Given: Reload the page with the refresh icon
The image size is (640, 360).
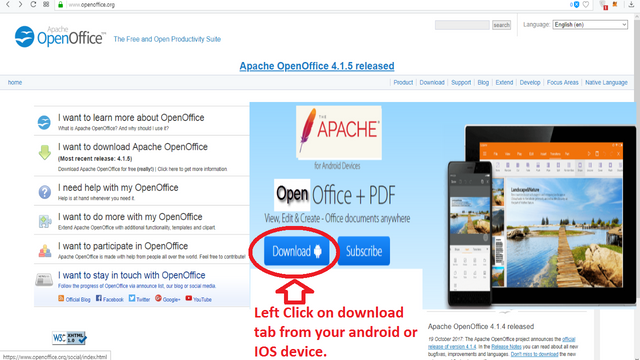Looking at the screenshot, I should pos(33,4).
